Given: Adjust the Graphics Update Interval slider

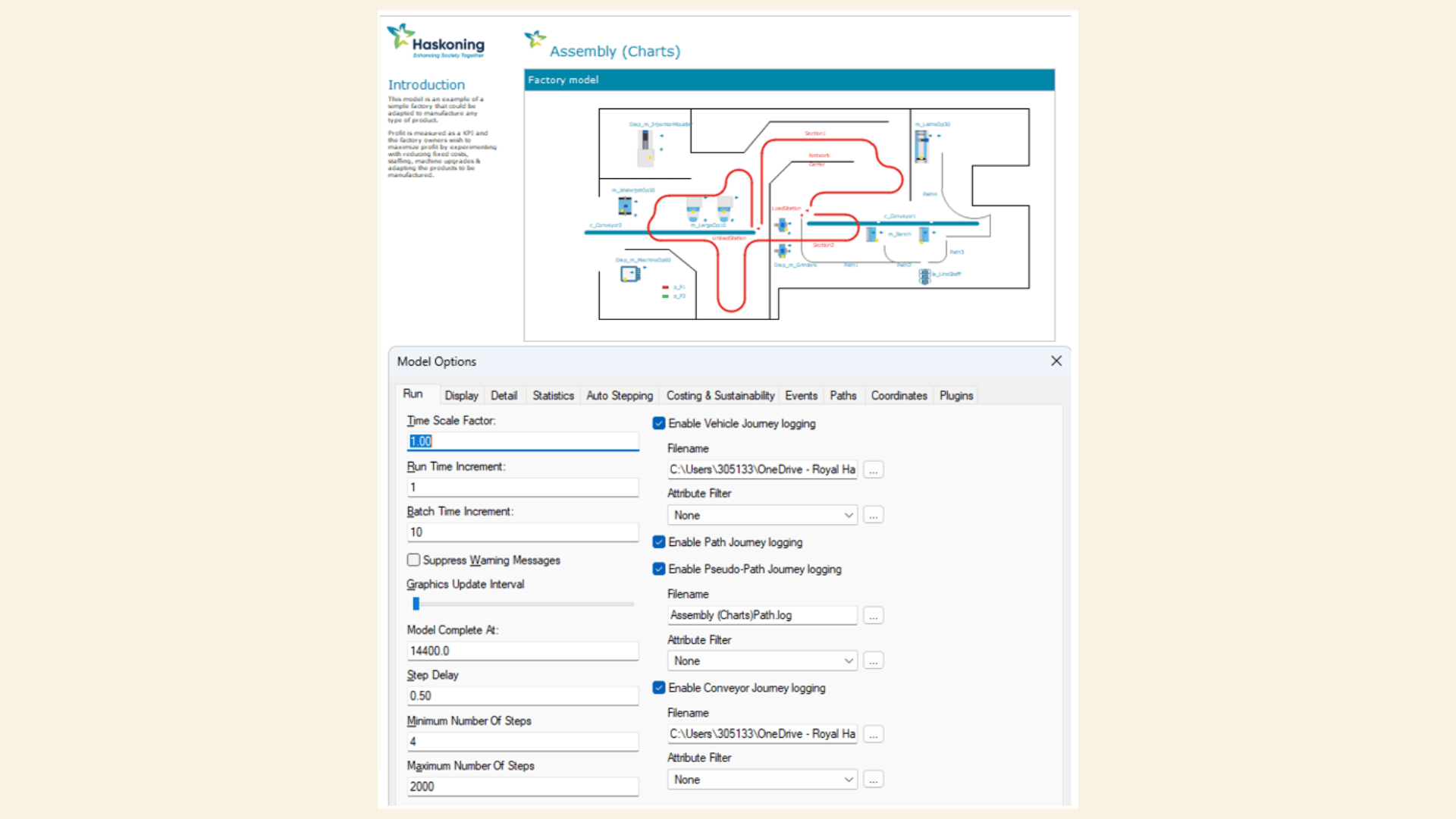Looking at the screenshot, I should click(416, 604).
